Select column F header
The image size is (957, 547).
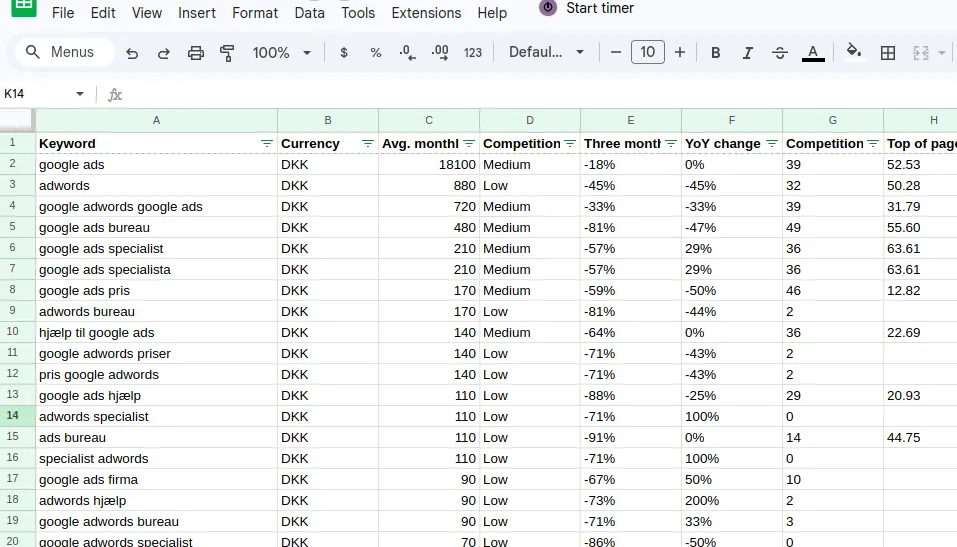pyautogui.click(x=732, y=120)
